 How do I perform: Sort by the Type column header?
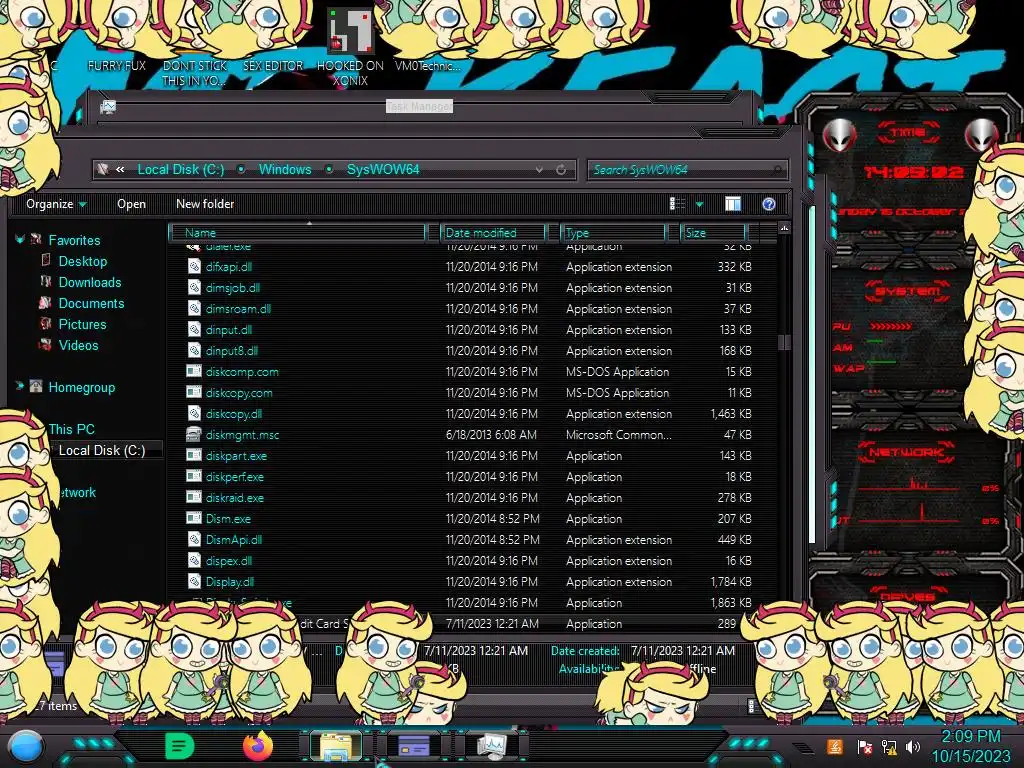tap(613, 232)
